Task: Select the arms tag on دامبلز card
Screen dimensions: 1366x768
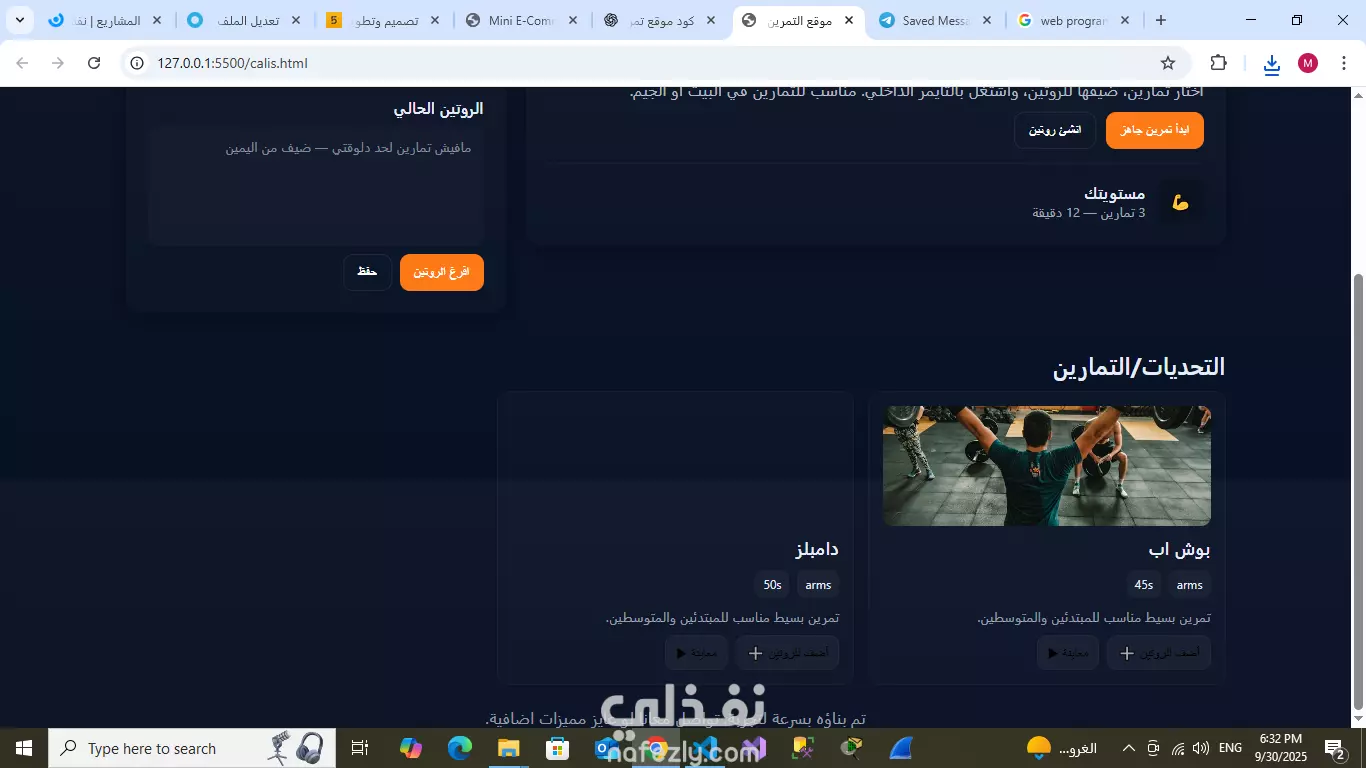Action: pos(818,585)
